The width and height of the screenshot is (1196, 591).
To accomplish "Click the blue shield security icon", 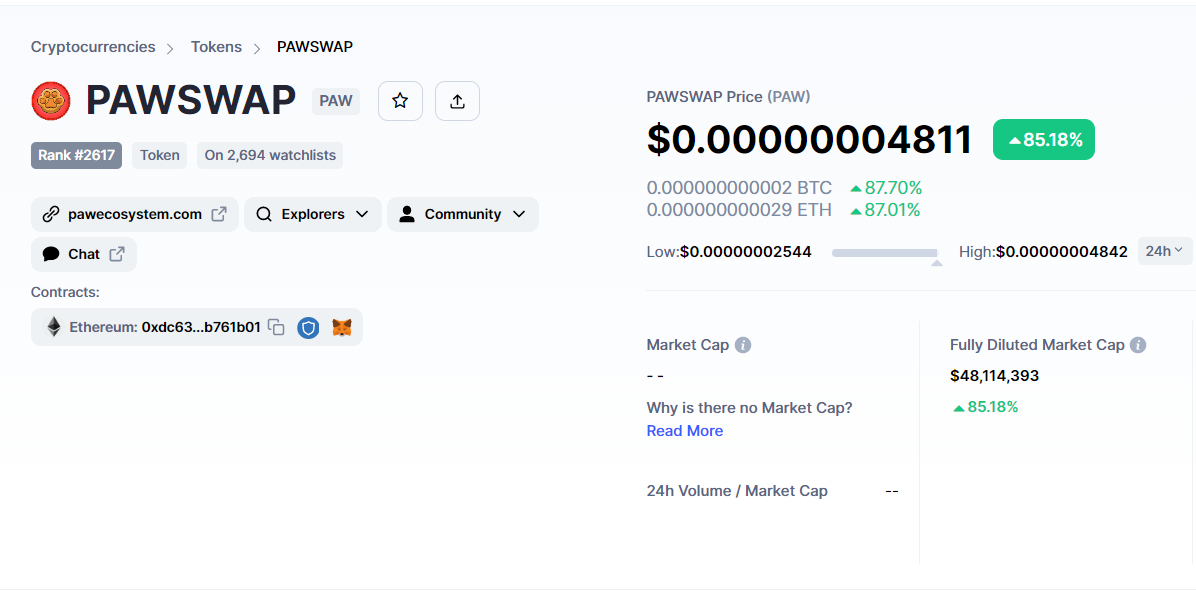I will (x=308, y=328).
